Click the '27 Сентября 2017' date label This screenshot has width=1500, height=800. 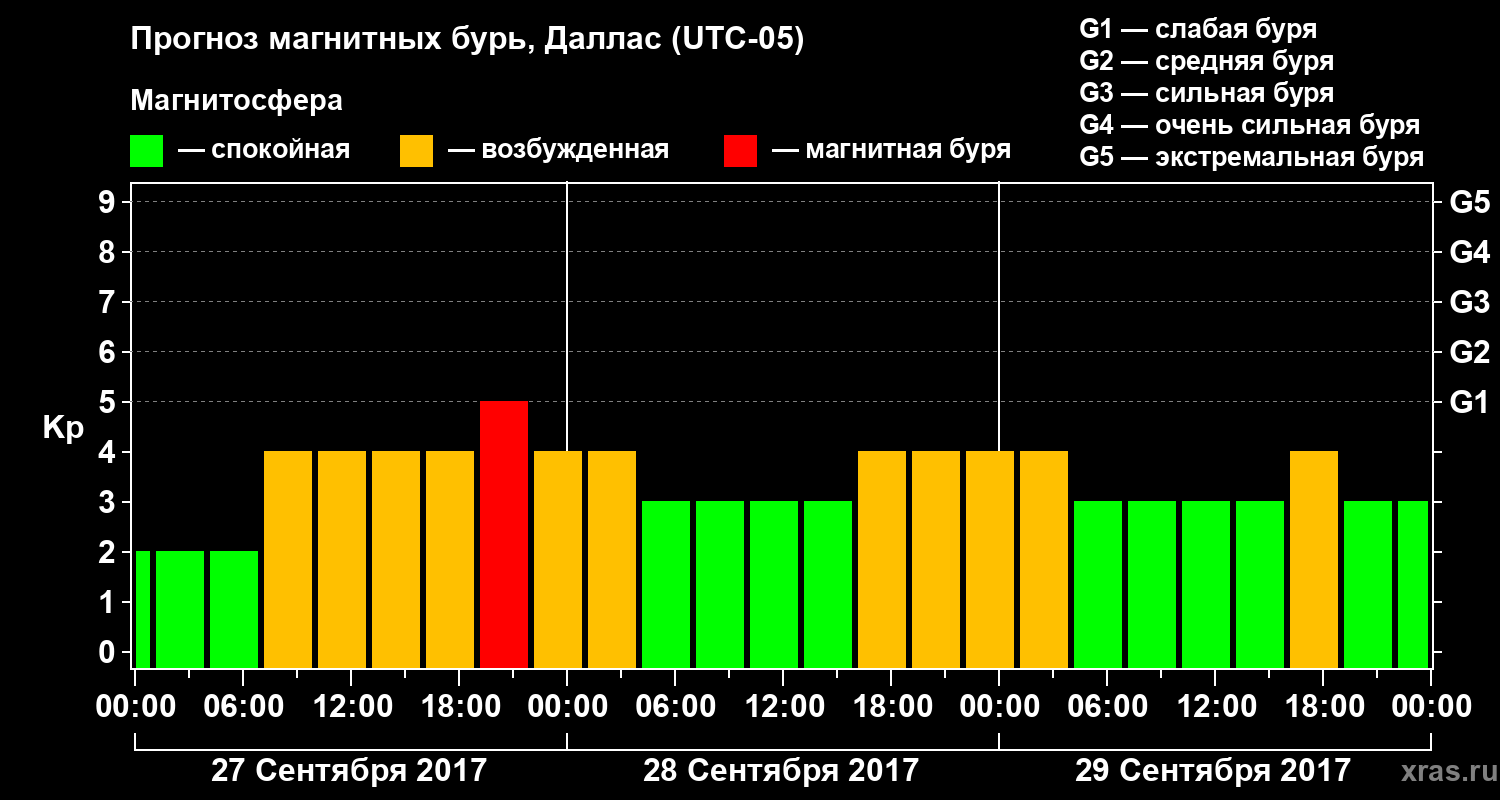point(349,771)
